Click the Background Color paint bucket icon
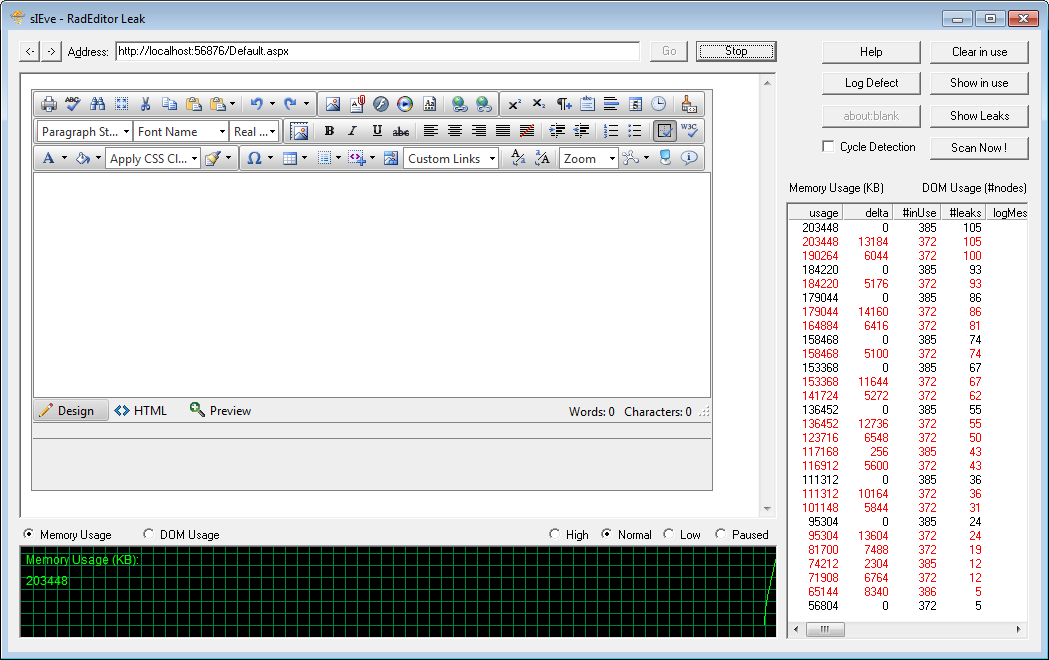Image resolution: width=1049 pixels, height=660 pixels. pos(83,158)
